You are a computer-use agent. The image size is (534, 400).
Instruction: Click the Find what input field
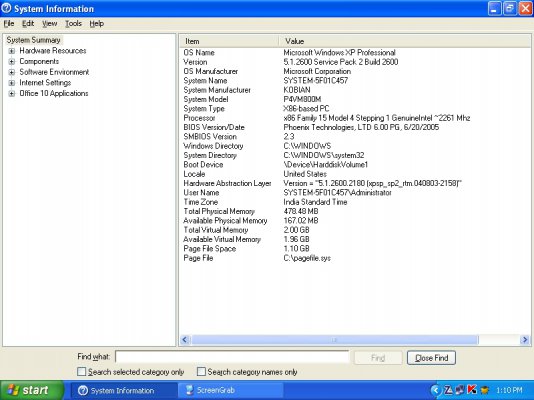pos(232,357)
